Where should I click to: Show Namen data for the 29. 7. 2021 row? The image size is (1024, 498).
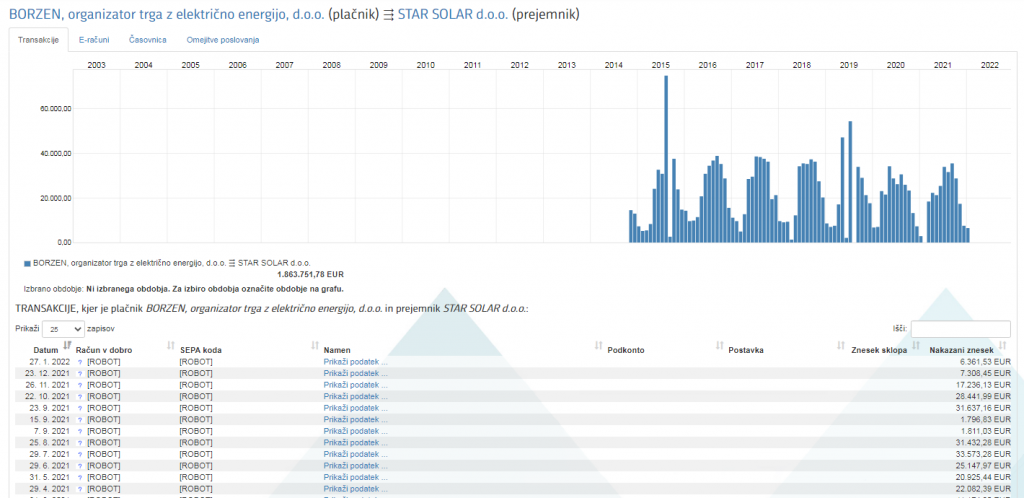pos(355,454)
